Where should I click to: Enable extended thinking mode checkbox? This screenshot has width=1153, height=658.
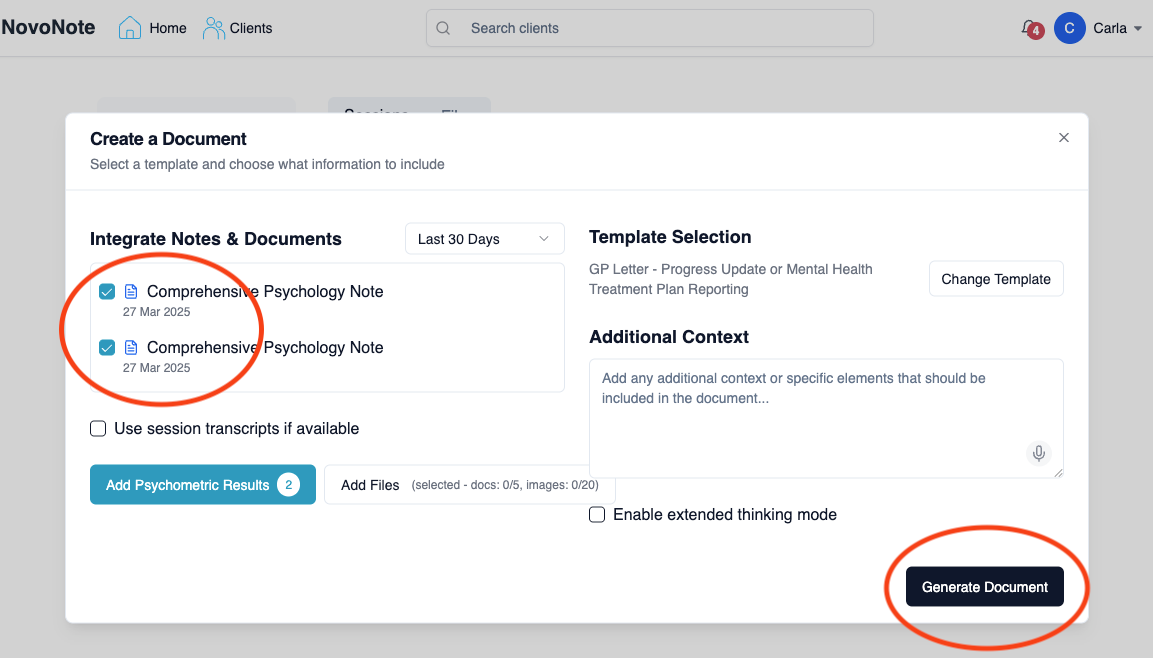point(597,515)
